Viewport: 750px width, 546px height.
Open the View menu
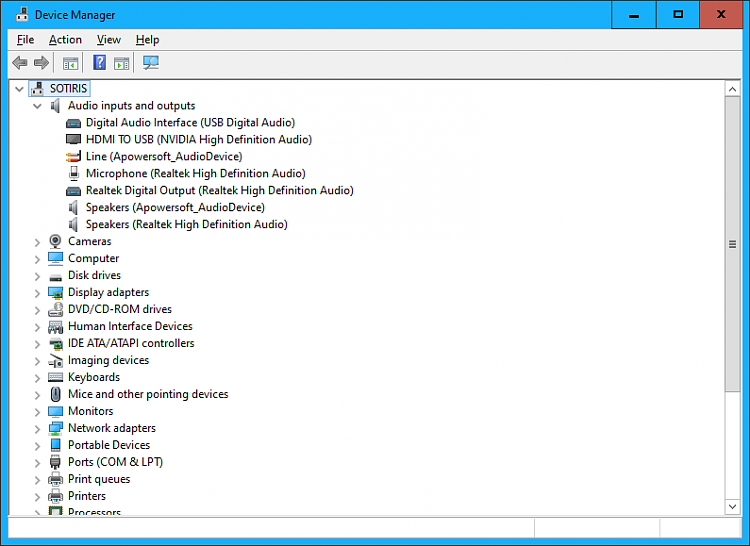pos(109,40)
